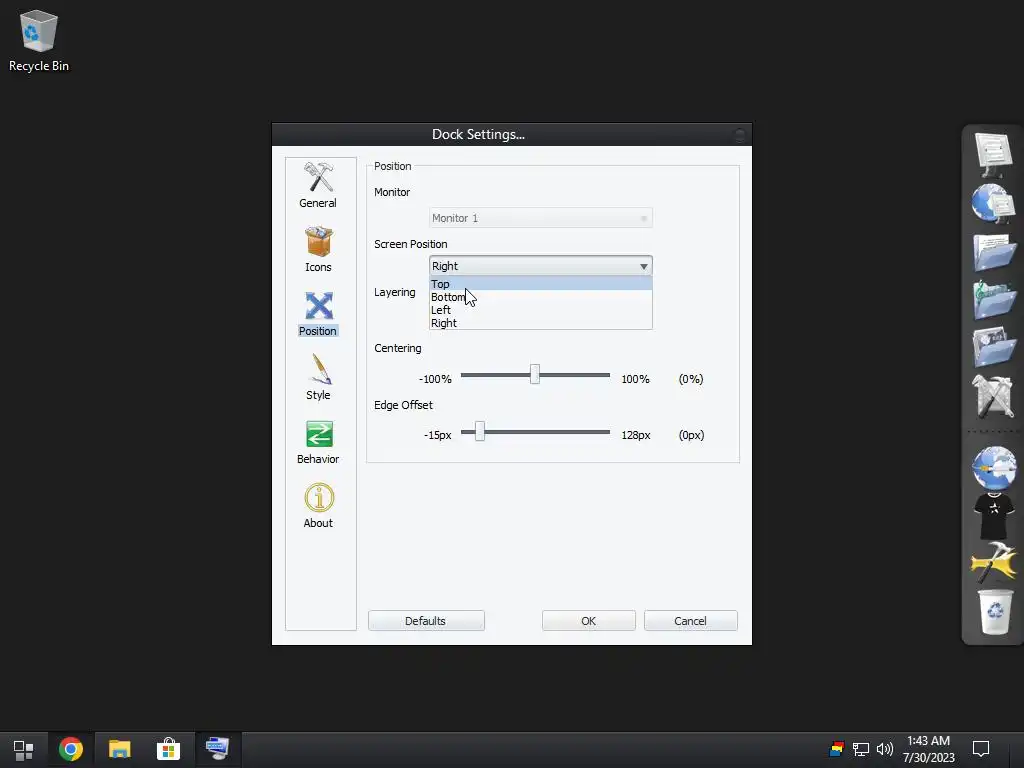
Task: Click the globe with pen dock icon
Action: 993,468
